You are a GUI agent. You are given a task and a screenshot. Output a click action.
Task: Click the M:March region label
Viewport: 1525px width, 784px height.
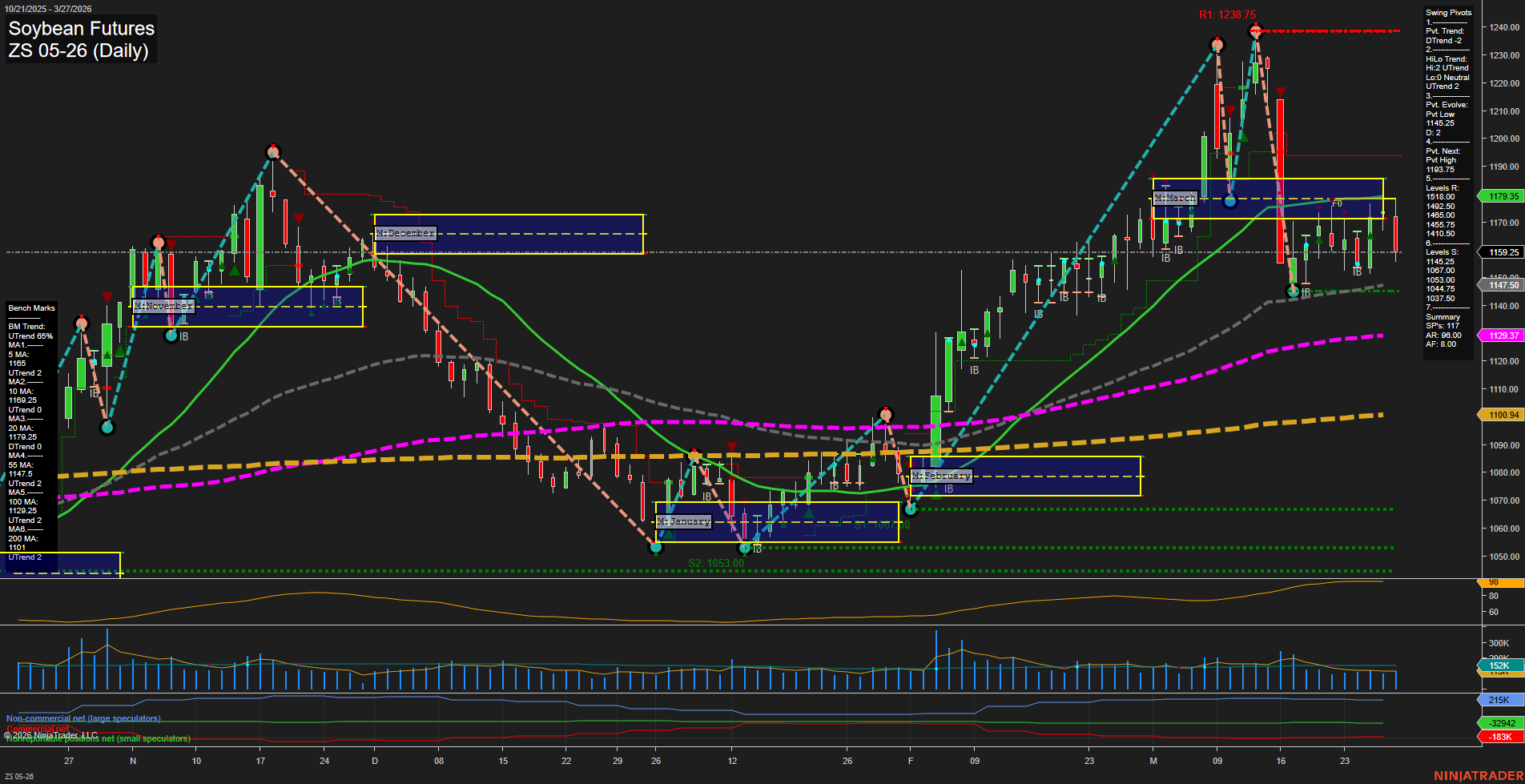(1175, 197)
